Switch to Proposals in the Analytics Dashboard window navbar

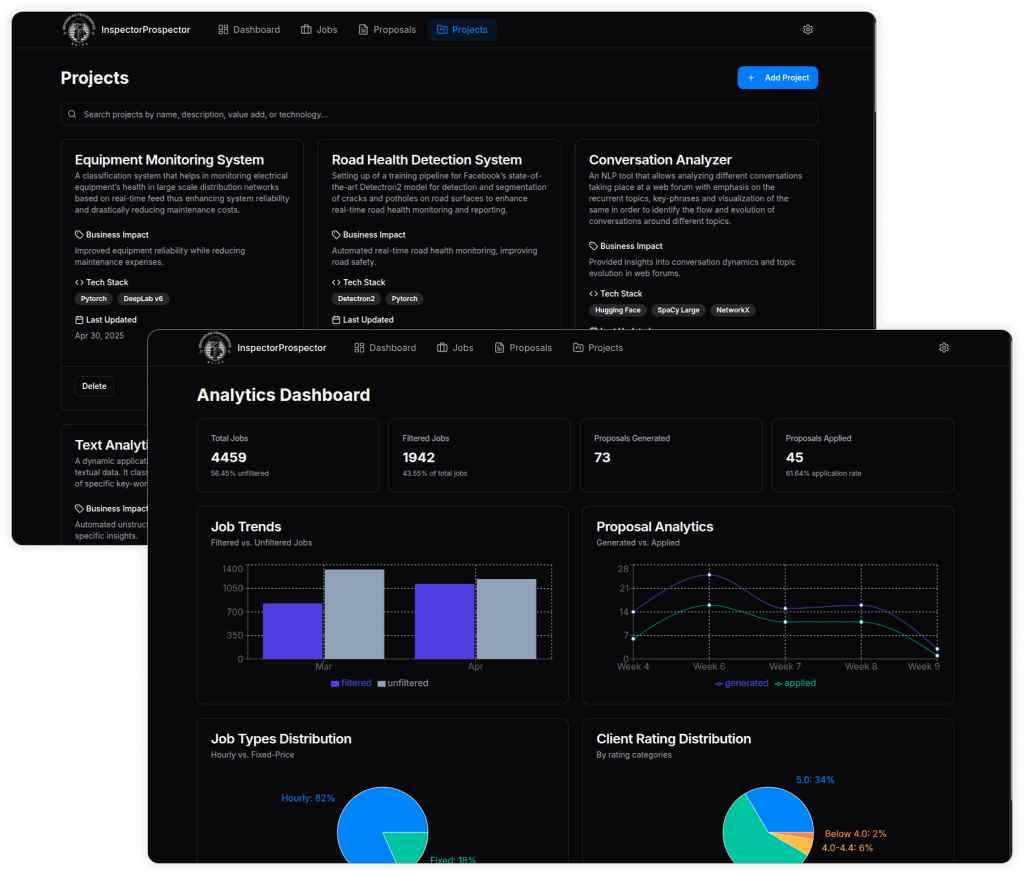523,347
